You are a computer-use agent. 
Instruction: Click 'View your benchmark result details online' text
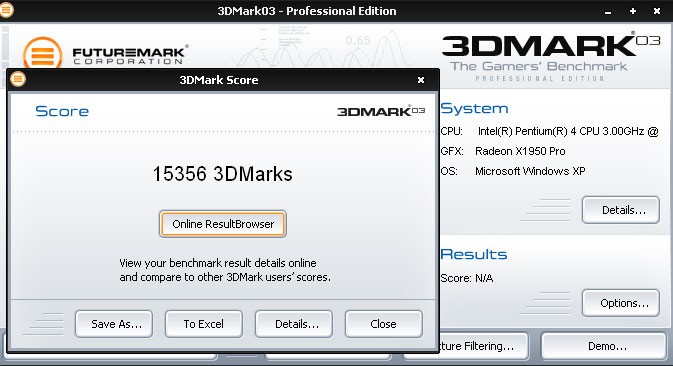coord(218,263)
